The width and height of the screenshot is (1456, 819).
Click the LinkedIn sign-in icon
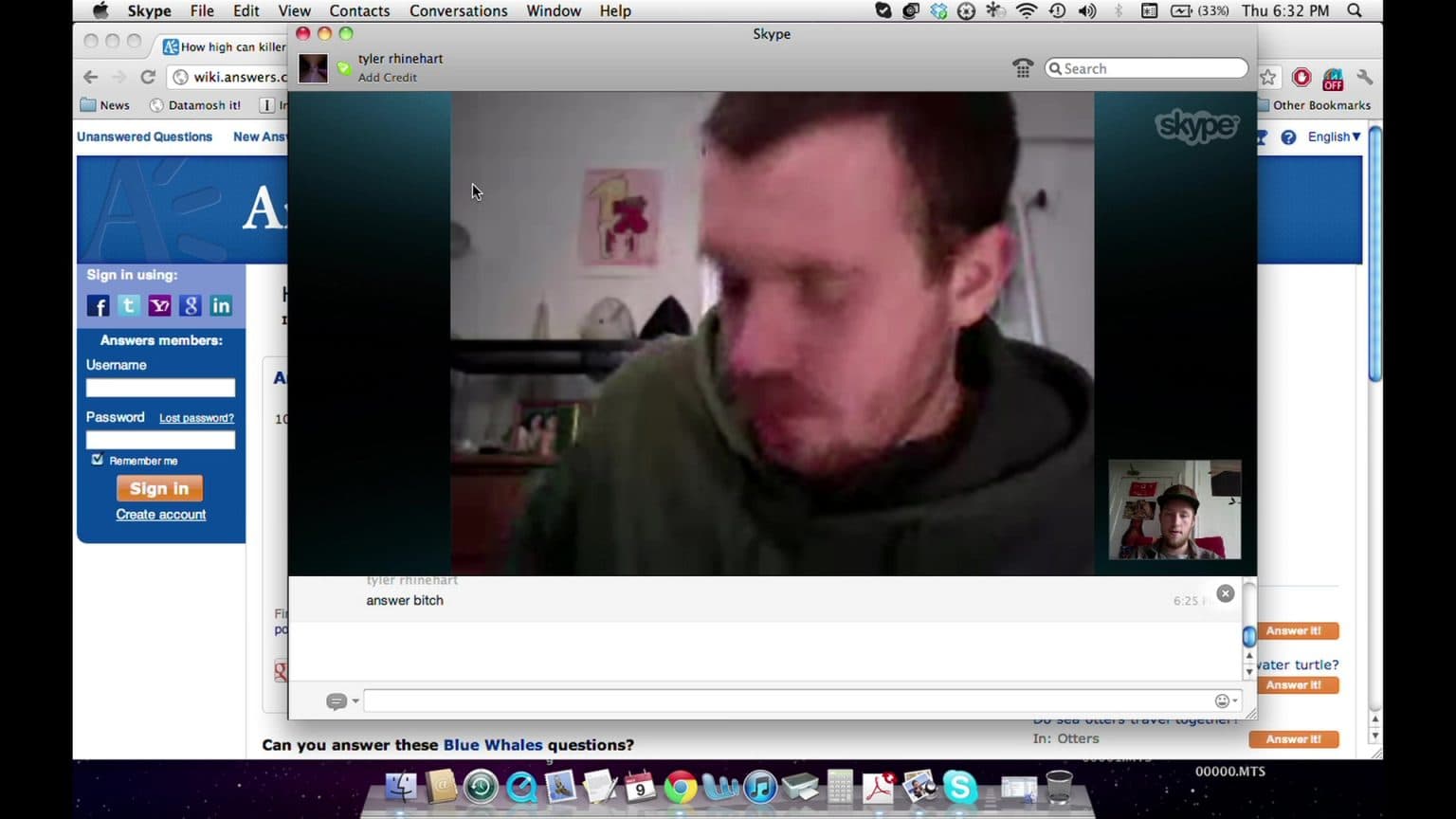point(221,305)
